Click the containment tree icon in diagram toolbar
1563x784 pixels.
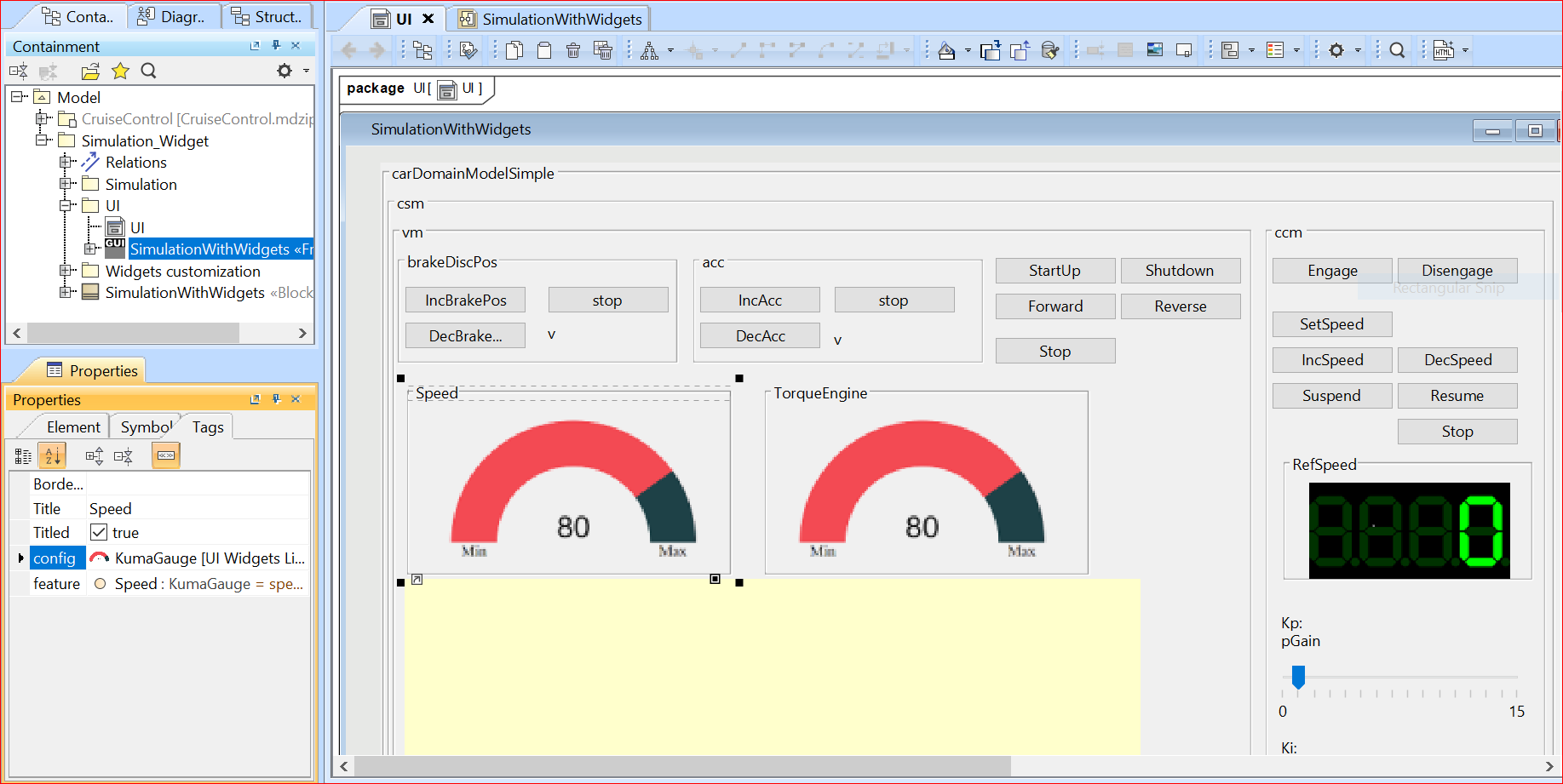point(422,51)
